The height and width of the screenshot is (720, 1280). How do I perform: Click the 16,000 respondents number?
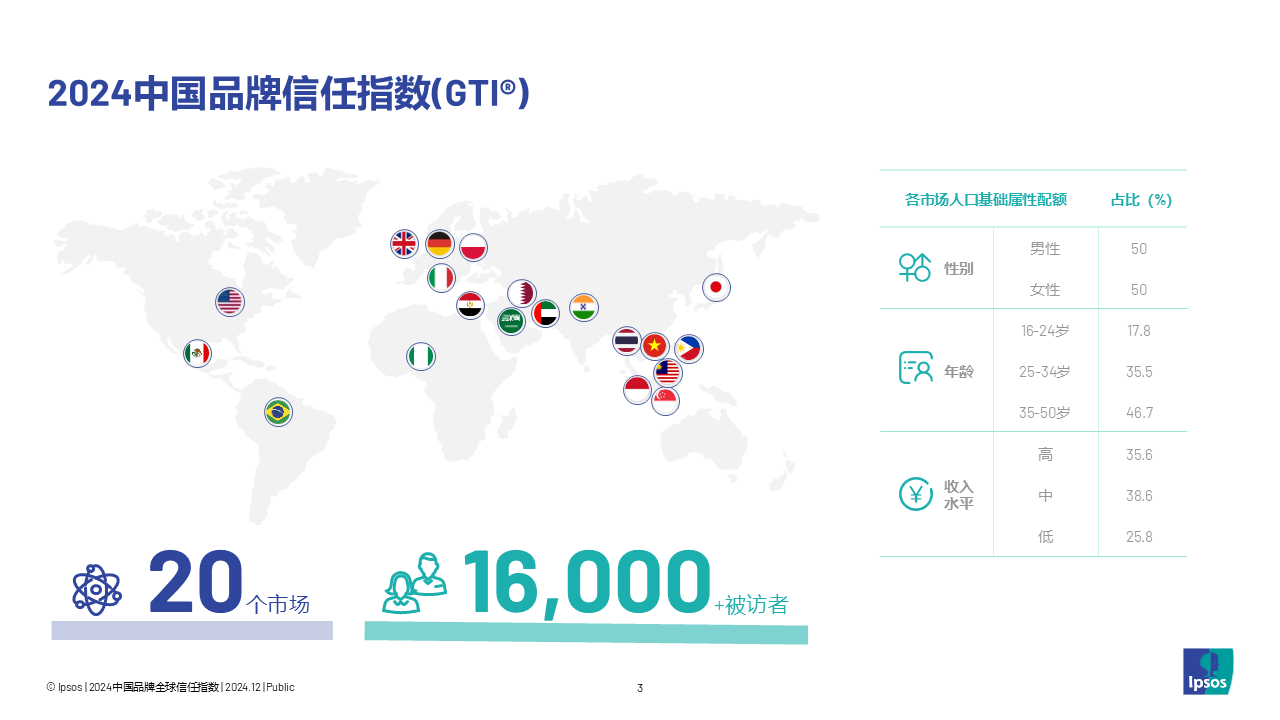click(x=585, y=581)
